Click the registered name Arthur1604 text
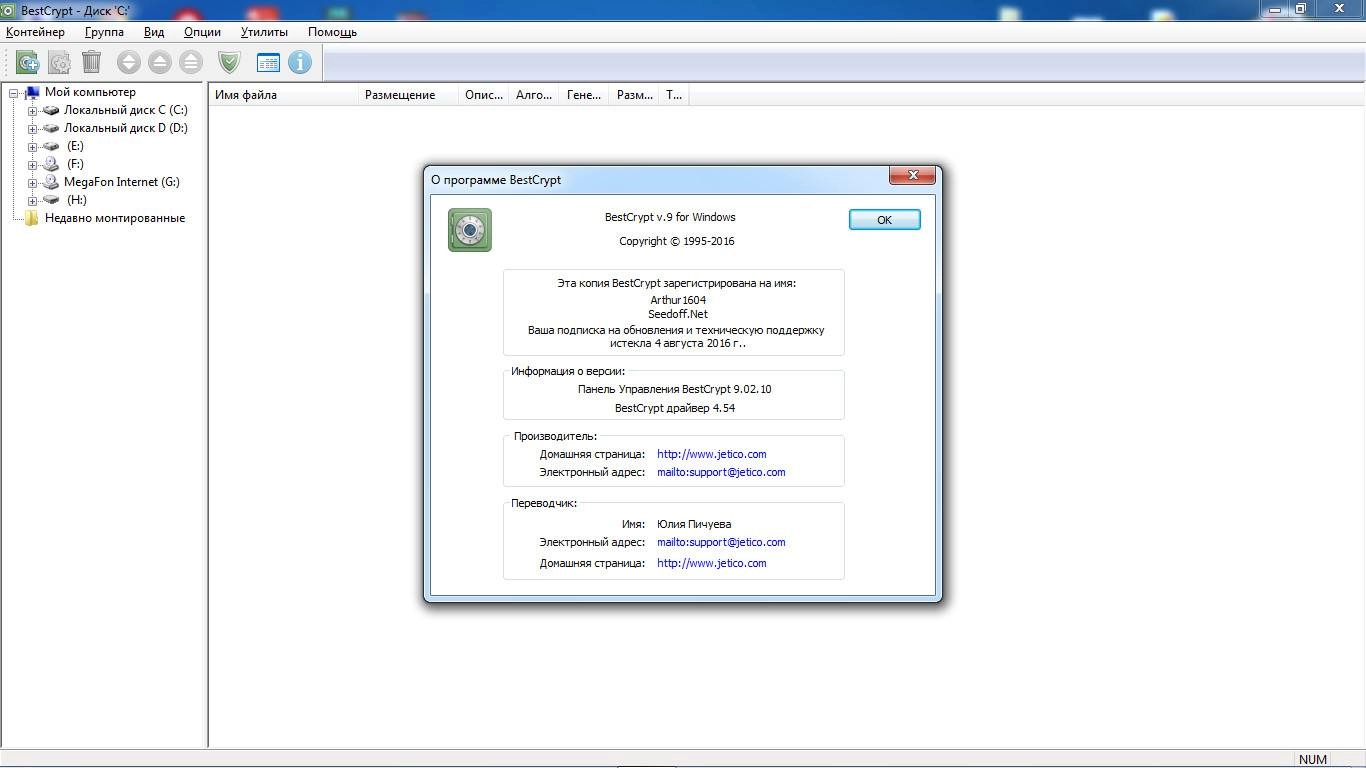 point(678,300)
